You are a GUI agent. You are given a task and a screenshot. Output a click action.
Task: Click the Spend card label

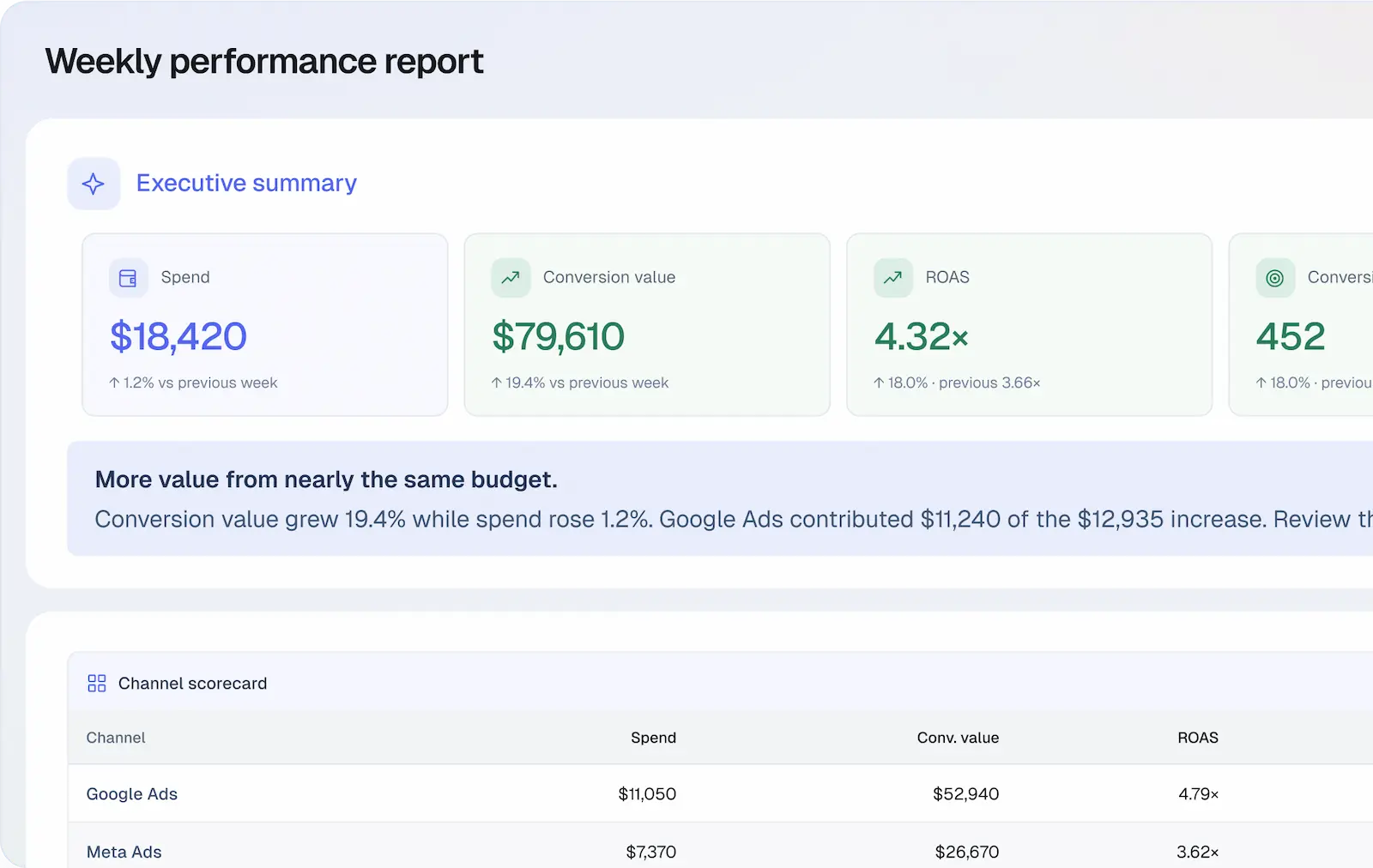click(x=185, y=278)
